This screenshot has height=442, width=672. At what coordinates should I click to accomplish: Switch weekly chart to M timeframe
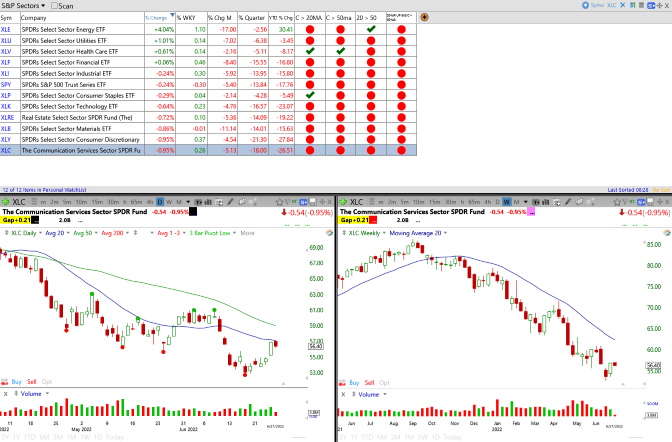click(x=516, y=202)
